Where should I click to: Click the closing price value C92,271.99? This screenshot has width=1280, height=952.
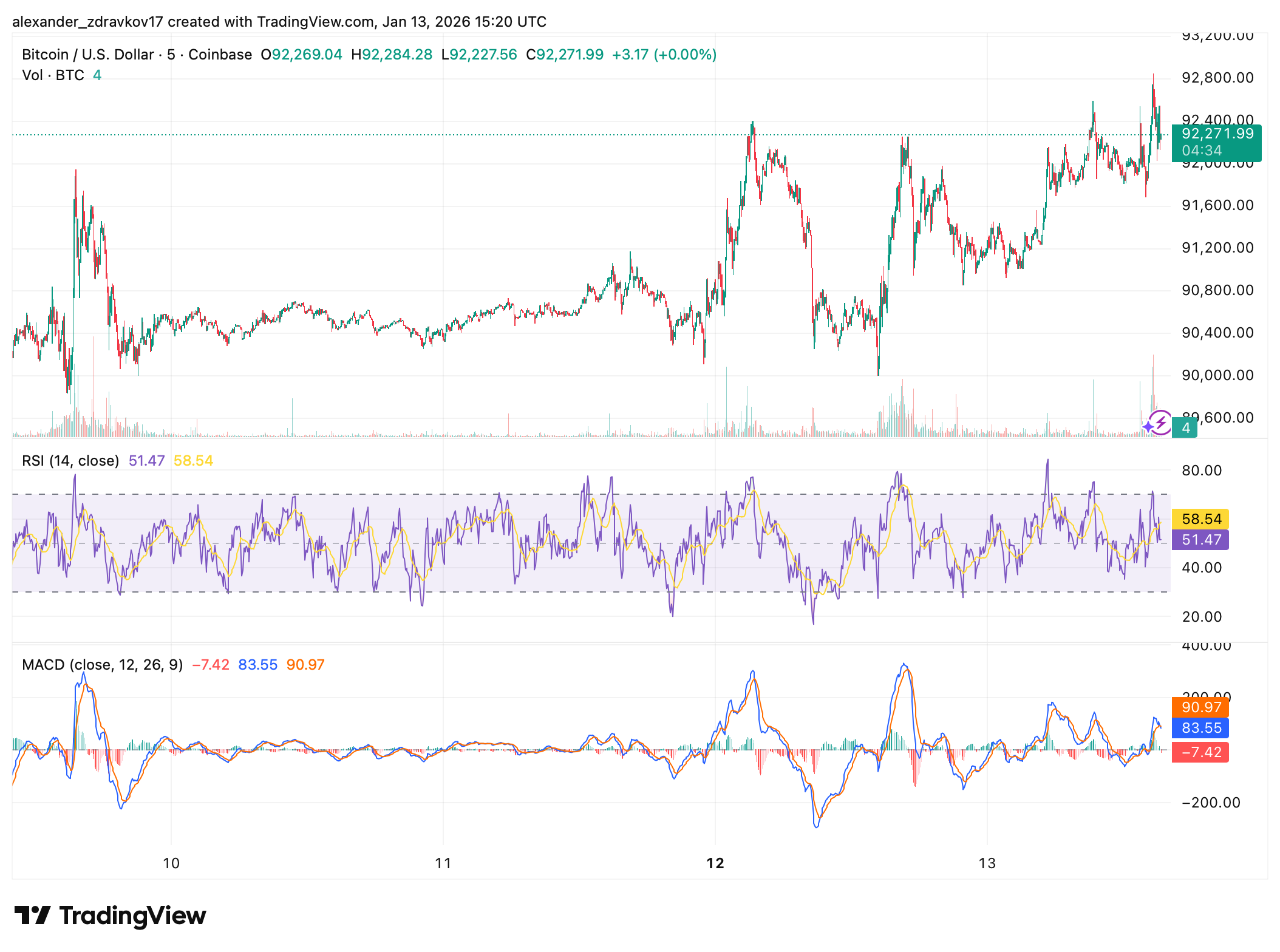[565, 55]
